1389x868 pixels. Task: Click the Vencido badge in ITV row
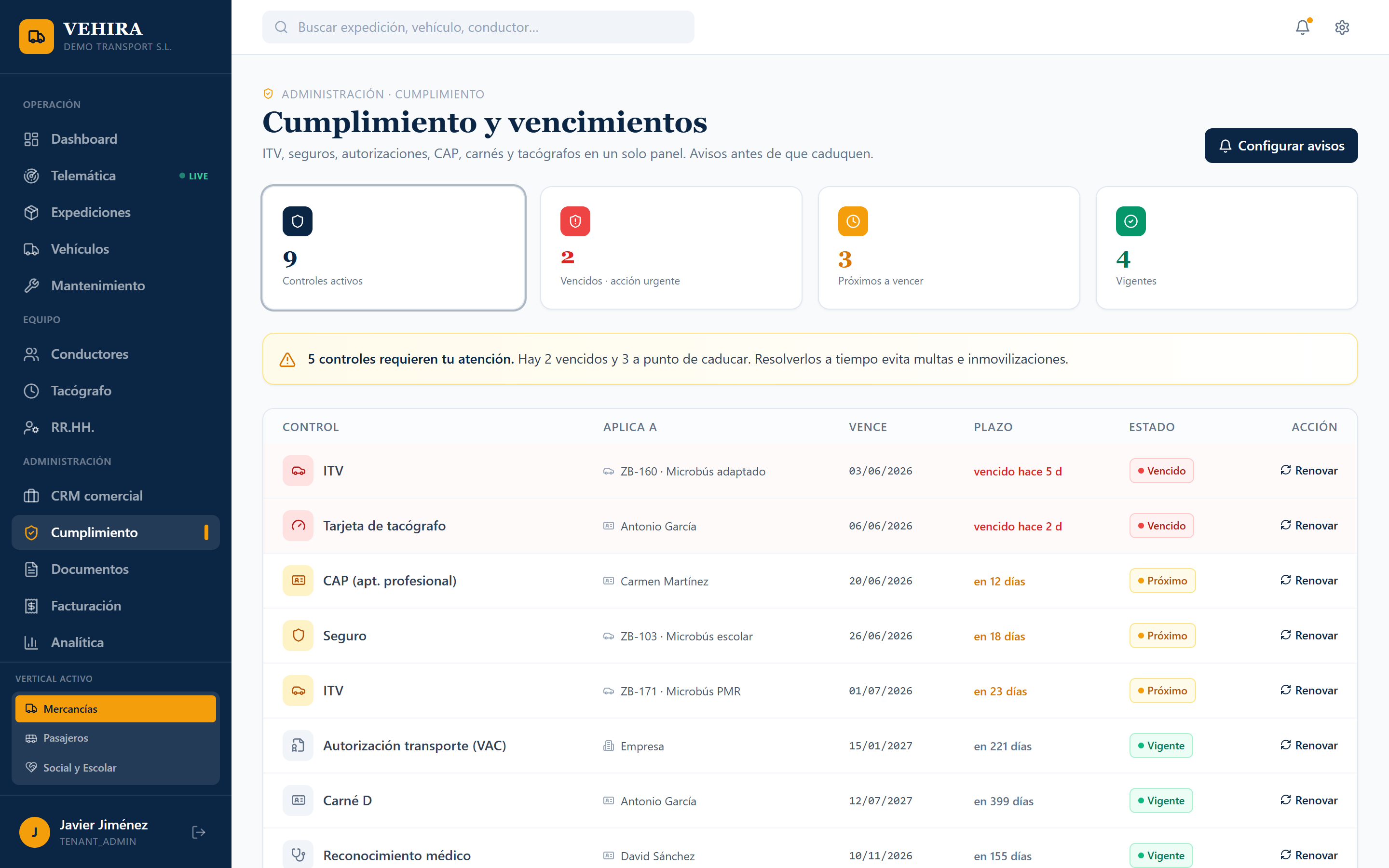(1162, 471)
